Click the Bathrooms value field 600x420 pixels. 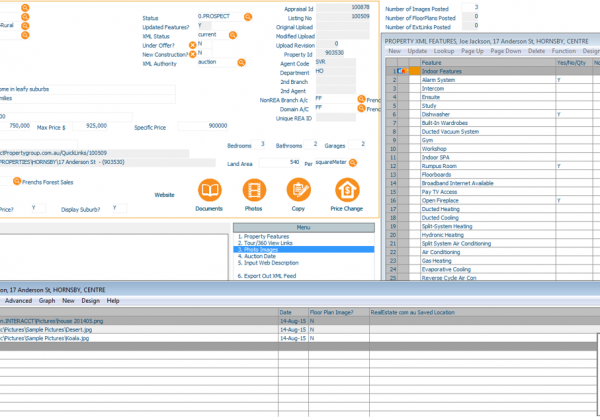pos(311,144)
